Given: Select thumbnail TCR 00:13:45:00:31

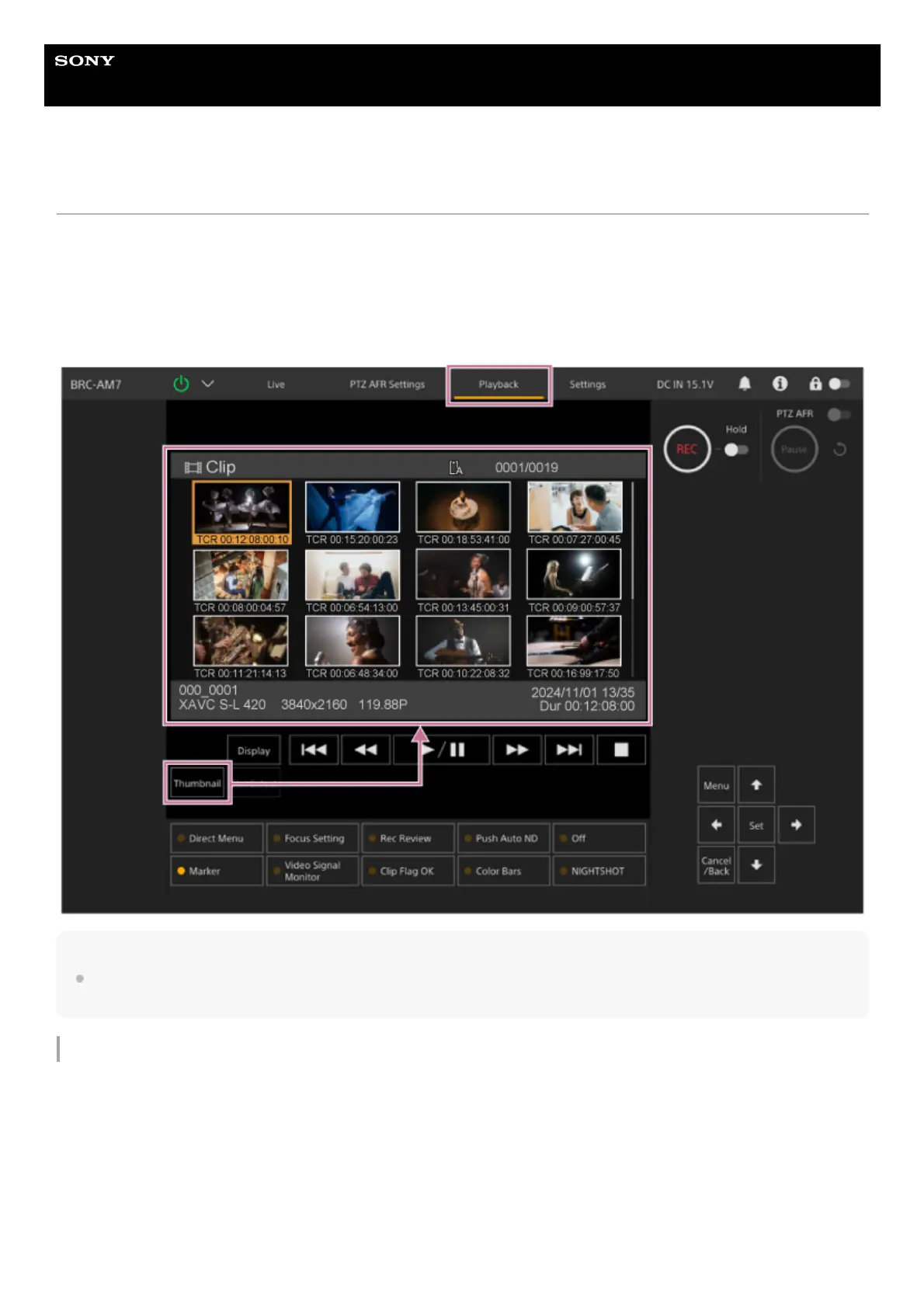Looking at the screenshot, I should point(464,581).
